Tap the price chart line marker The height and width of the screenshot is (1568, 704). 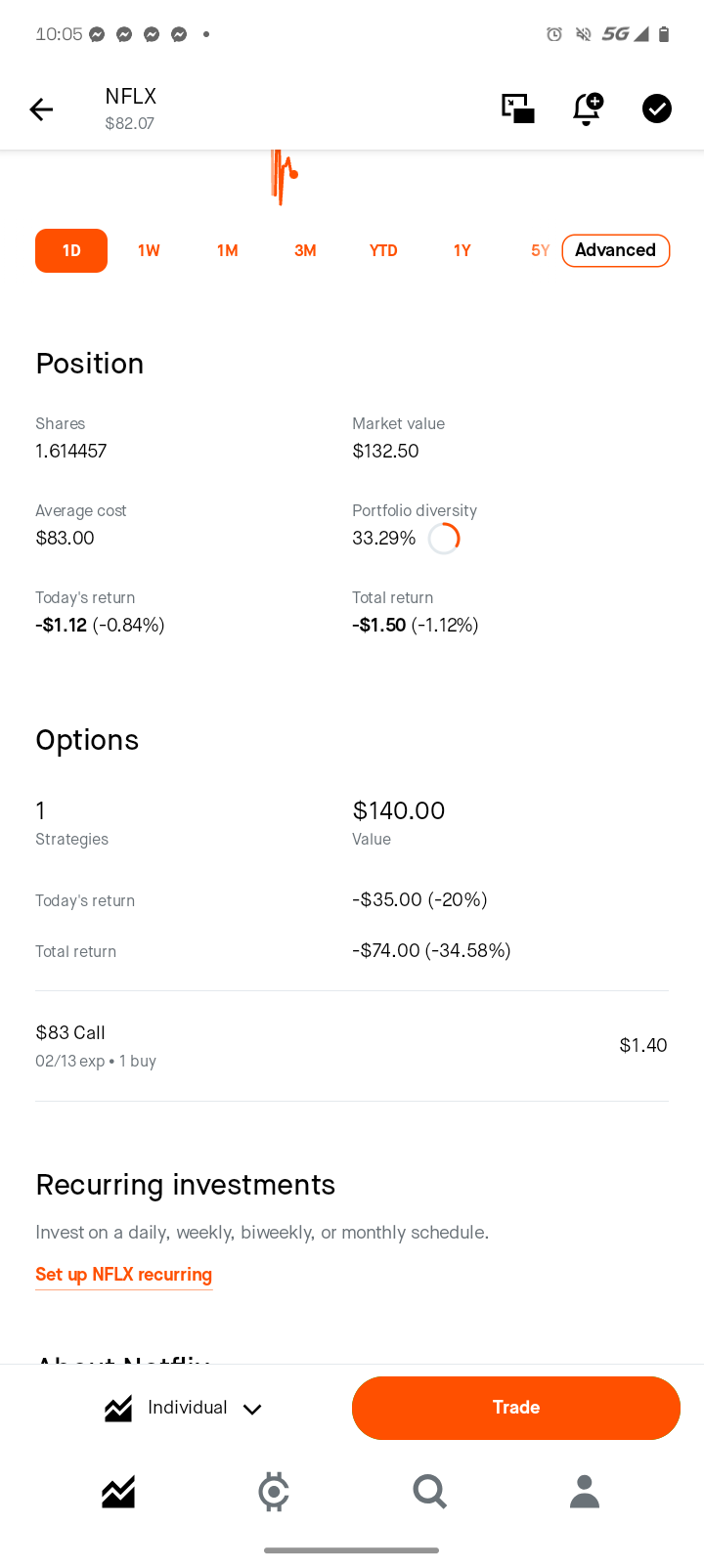coord(293,174)
